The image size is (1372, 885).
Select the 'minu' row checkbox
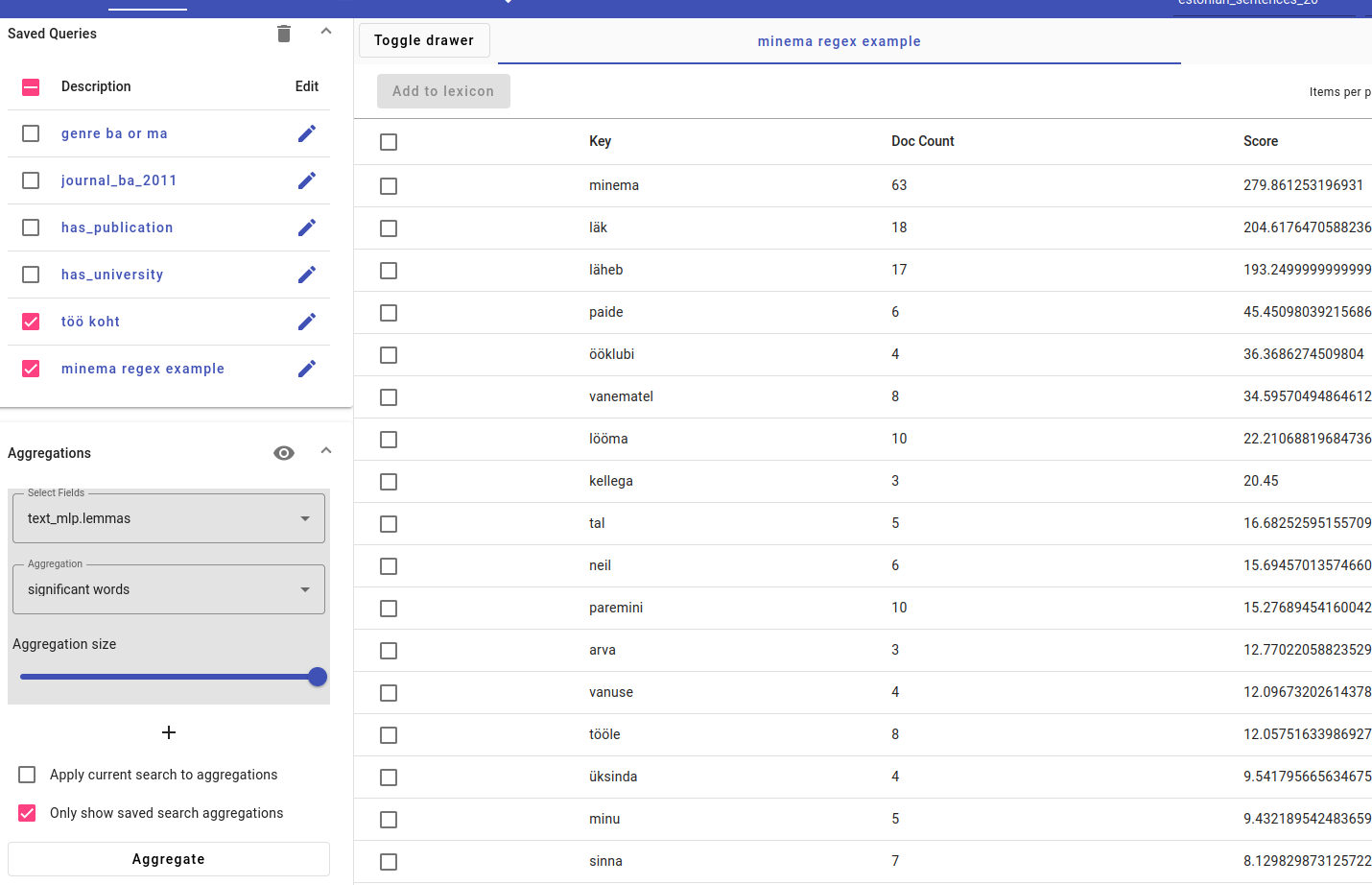point(389,820)
